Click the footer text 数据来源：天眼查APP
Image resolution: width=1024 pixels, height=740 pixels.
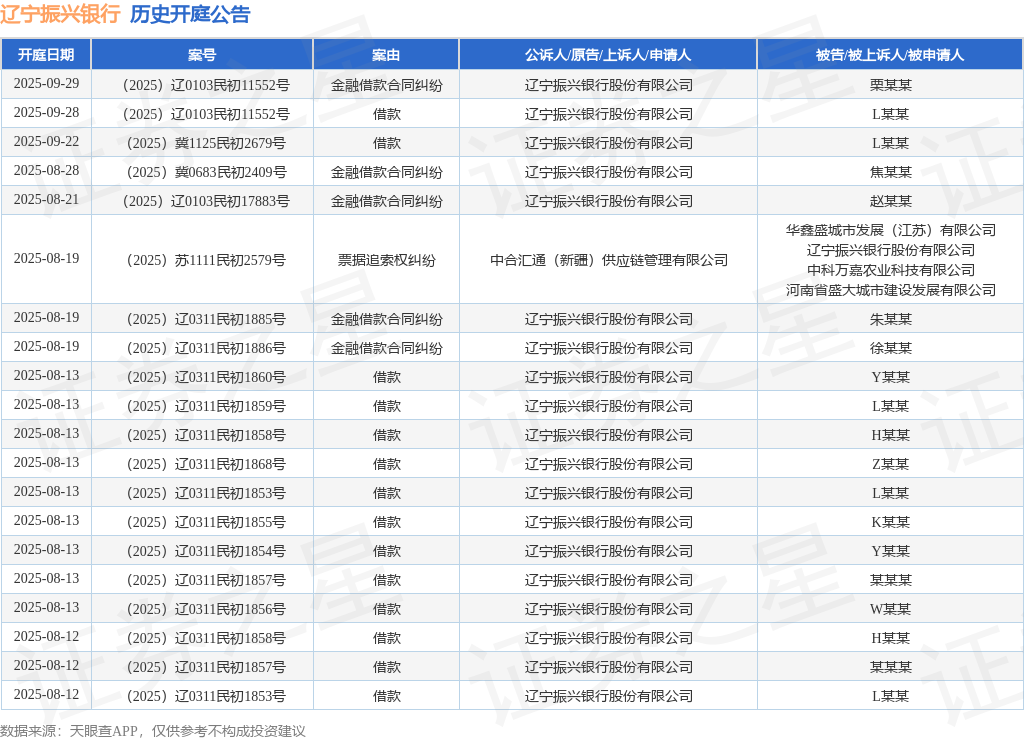69,731
